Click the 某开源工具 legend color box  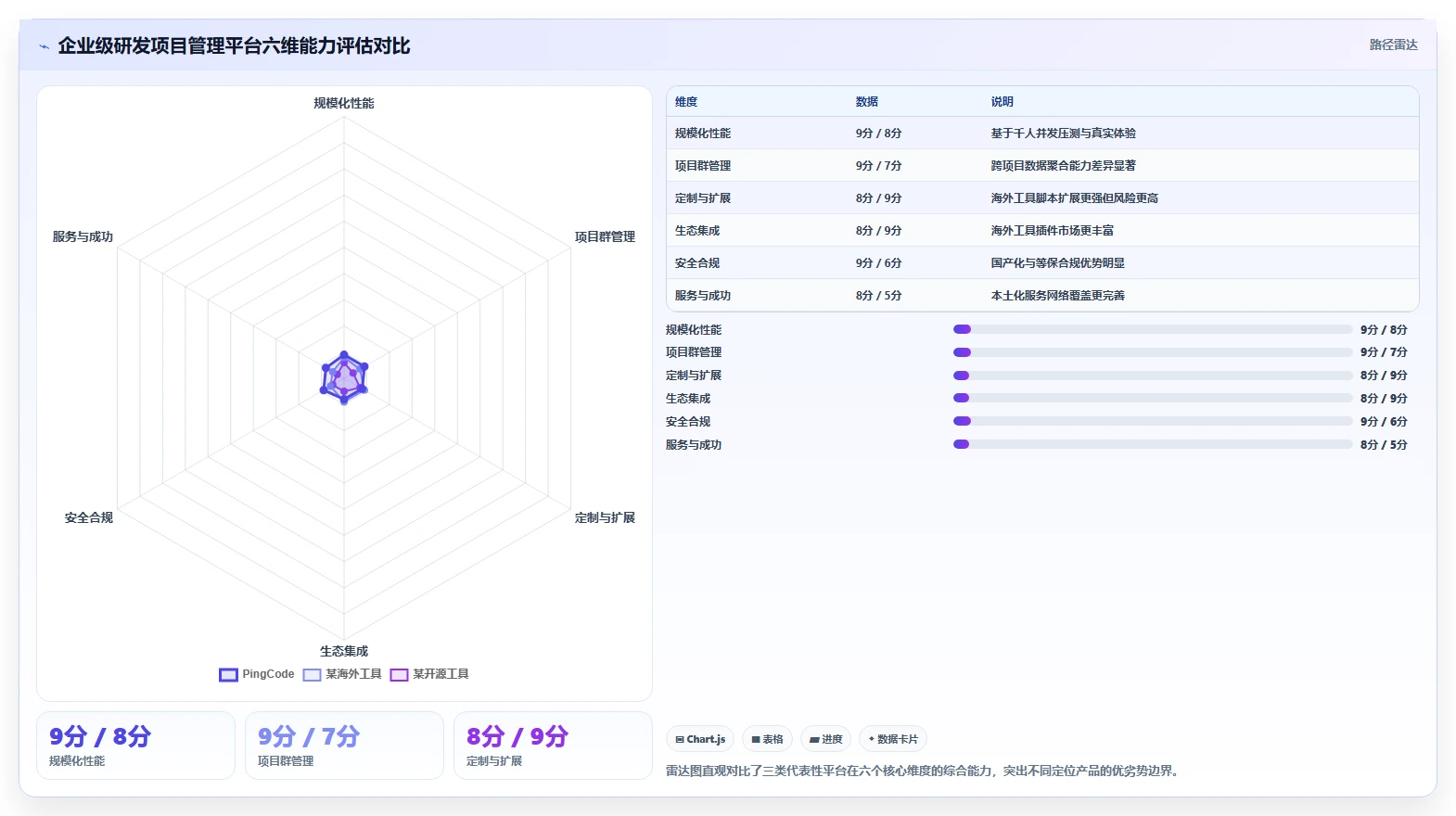(400, 675)
